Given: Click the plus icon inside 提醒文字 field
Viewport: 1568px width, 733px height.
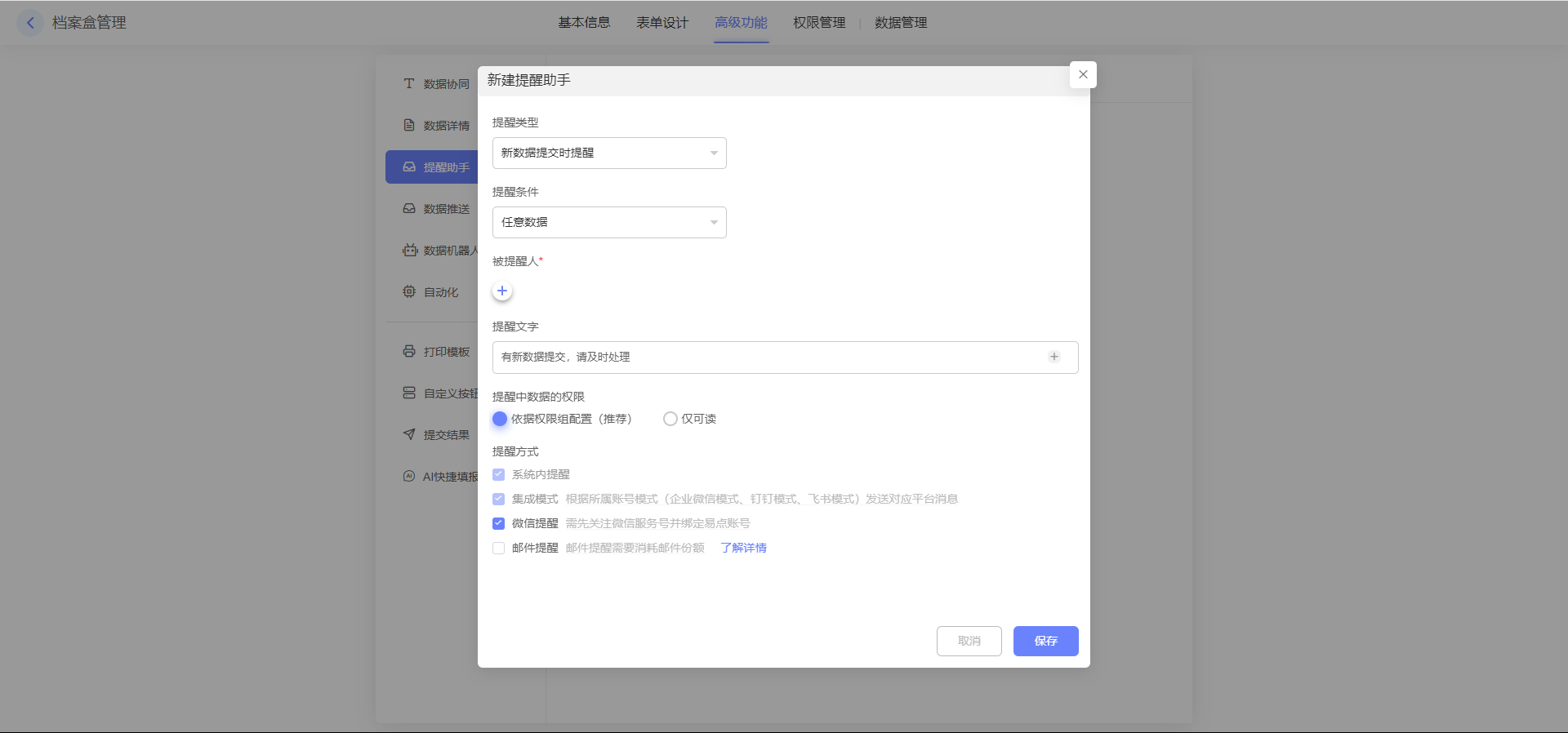Looking at the screenshot, I should click(x=1054, y=357).
